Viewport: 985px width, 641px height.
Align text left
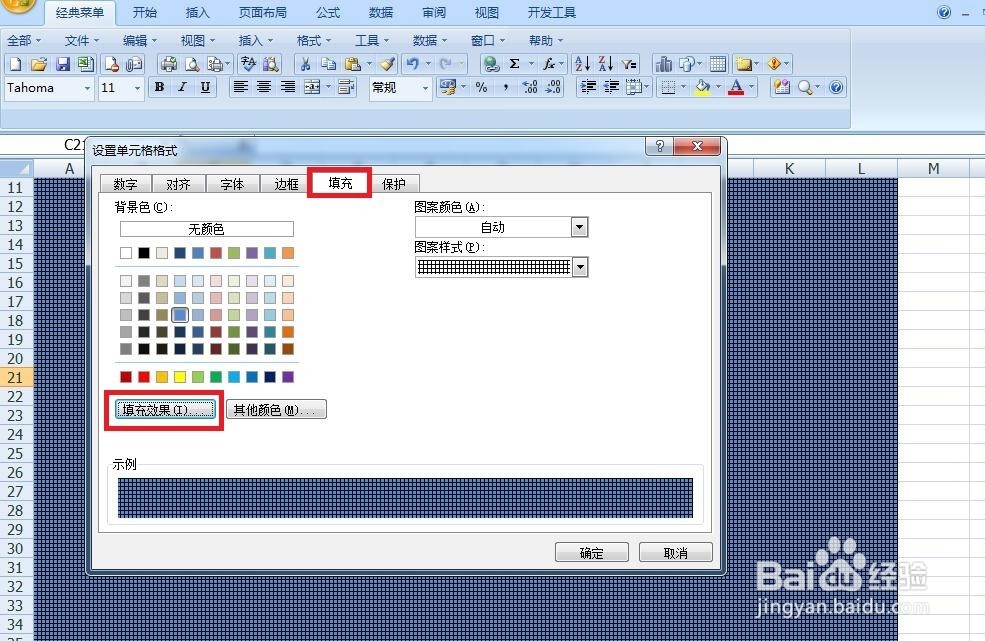[241, 87]
